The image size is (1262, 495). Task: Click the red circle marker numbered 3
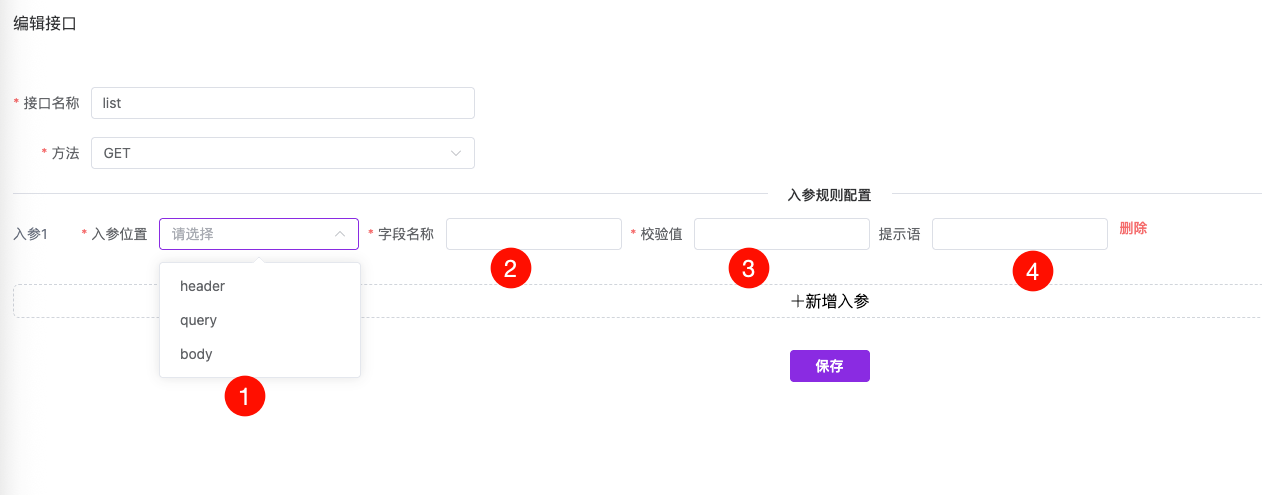(748, 268)
